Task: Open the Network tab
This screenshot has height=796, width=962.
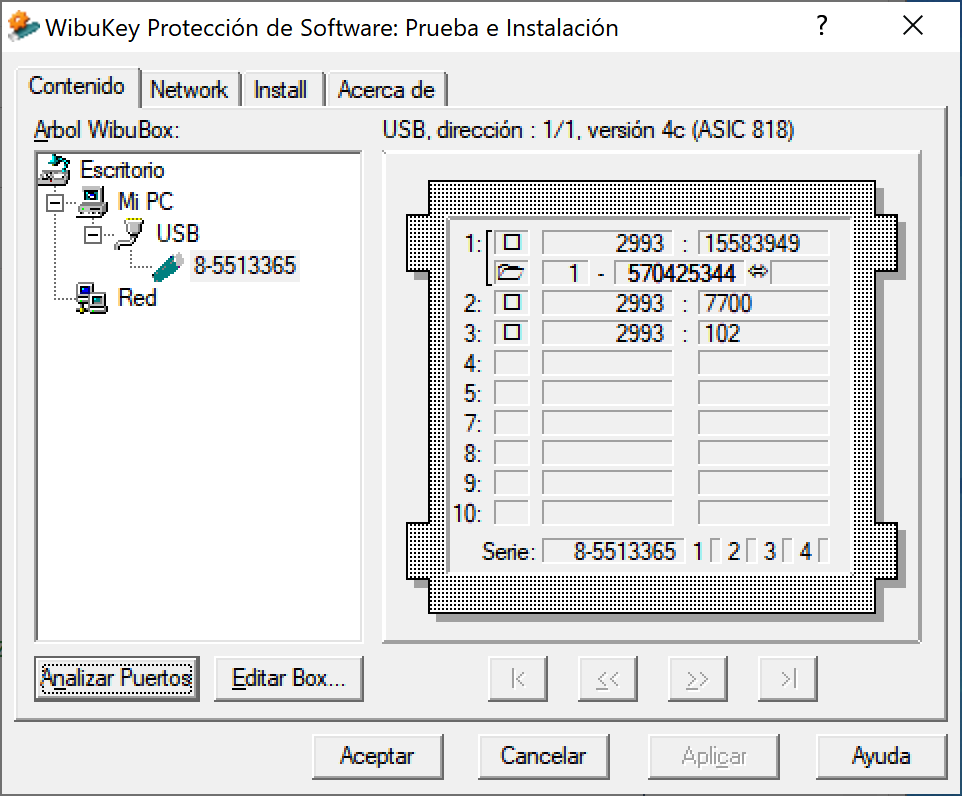Action: pyautogui.click(x=189, y=90)
